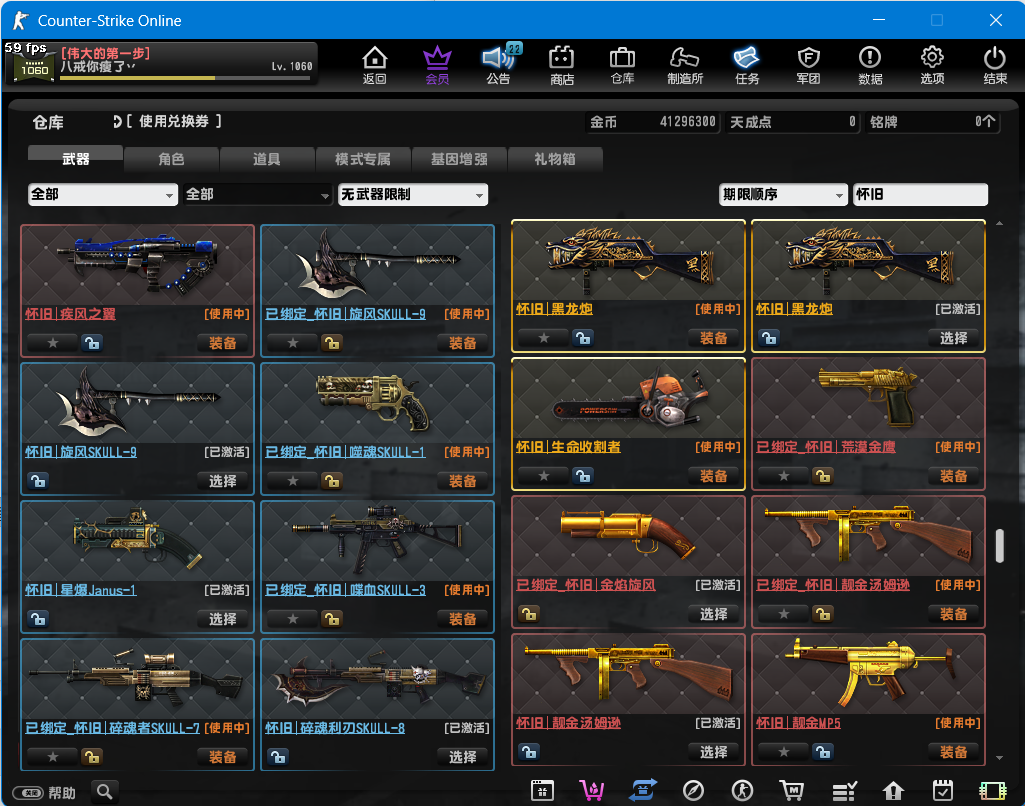Open the checklist icon in bottom bar
Image resolution: width=1025 pixels, height=806 pixels.
point(844,791)
